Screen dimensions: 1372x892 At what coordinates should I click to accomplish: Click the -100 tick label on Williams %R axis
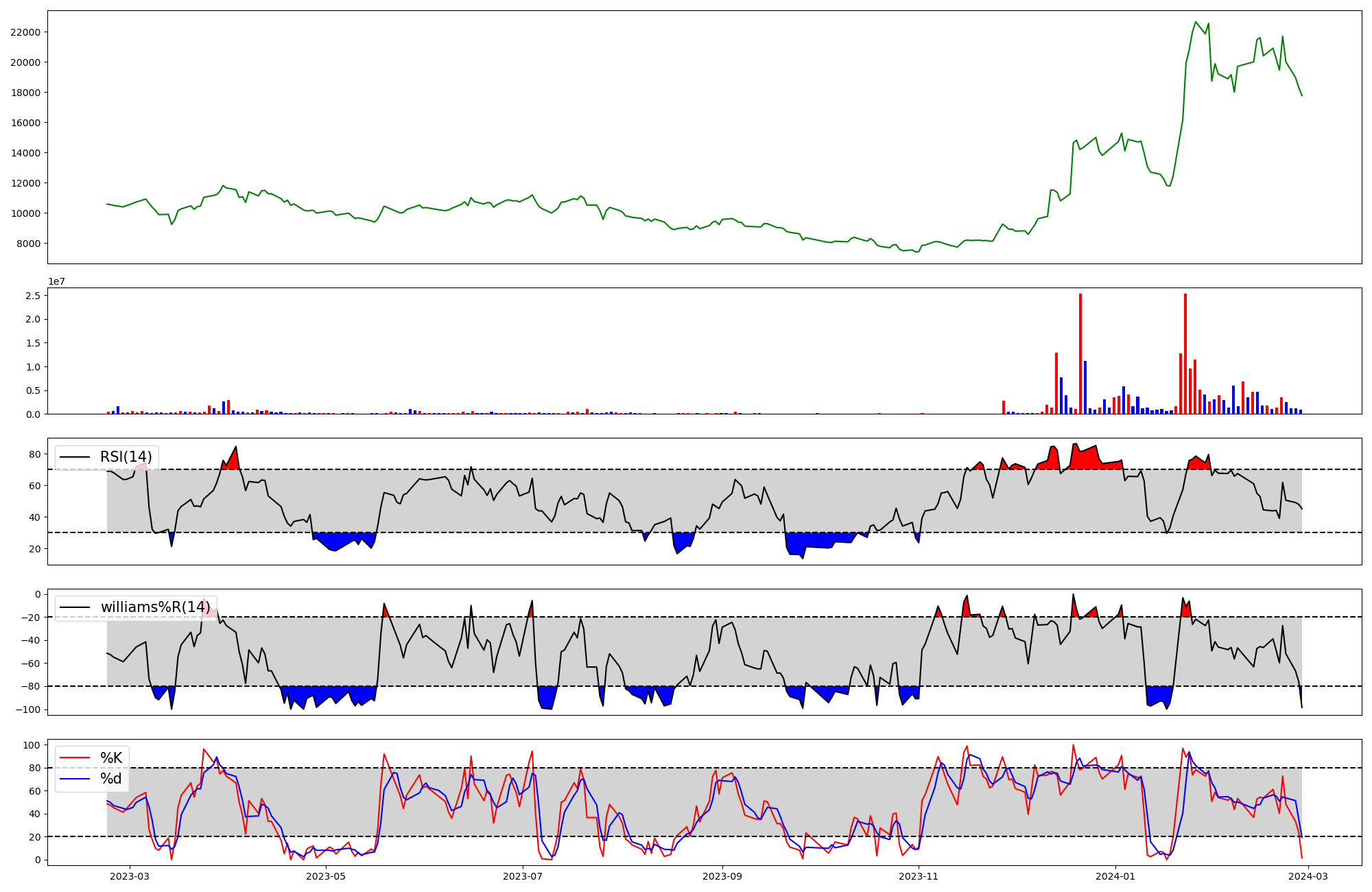pyautogui.click(x=29, y=709)
